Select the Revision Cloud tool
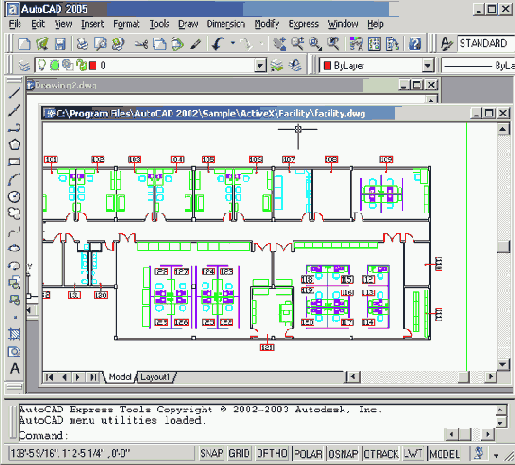 tap(14, 214)
